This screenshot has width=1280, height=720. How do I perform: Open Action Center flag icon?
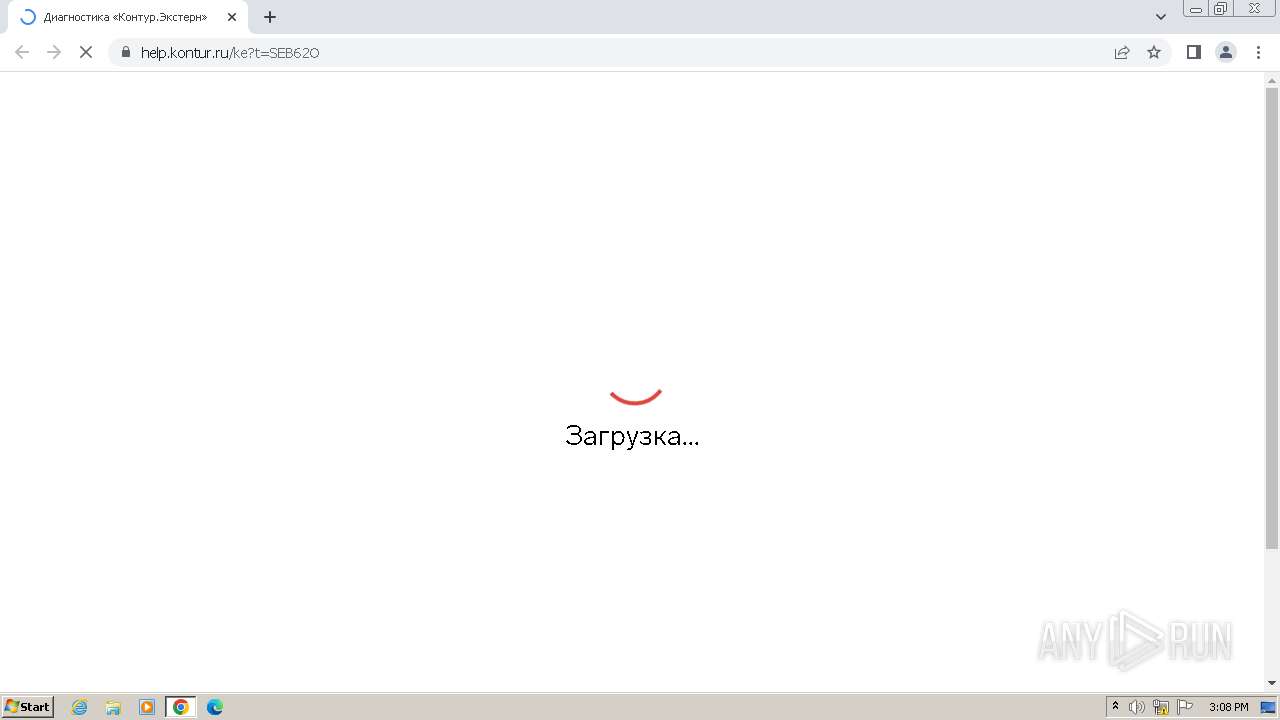(1185, 707)
